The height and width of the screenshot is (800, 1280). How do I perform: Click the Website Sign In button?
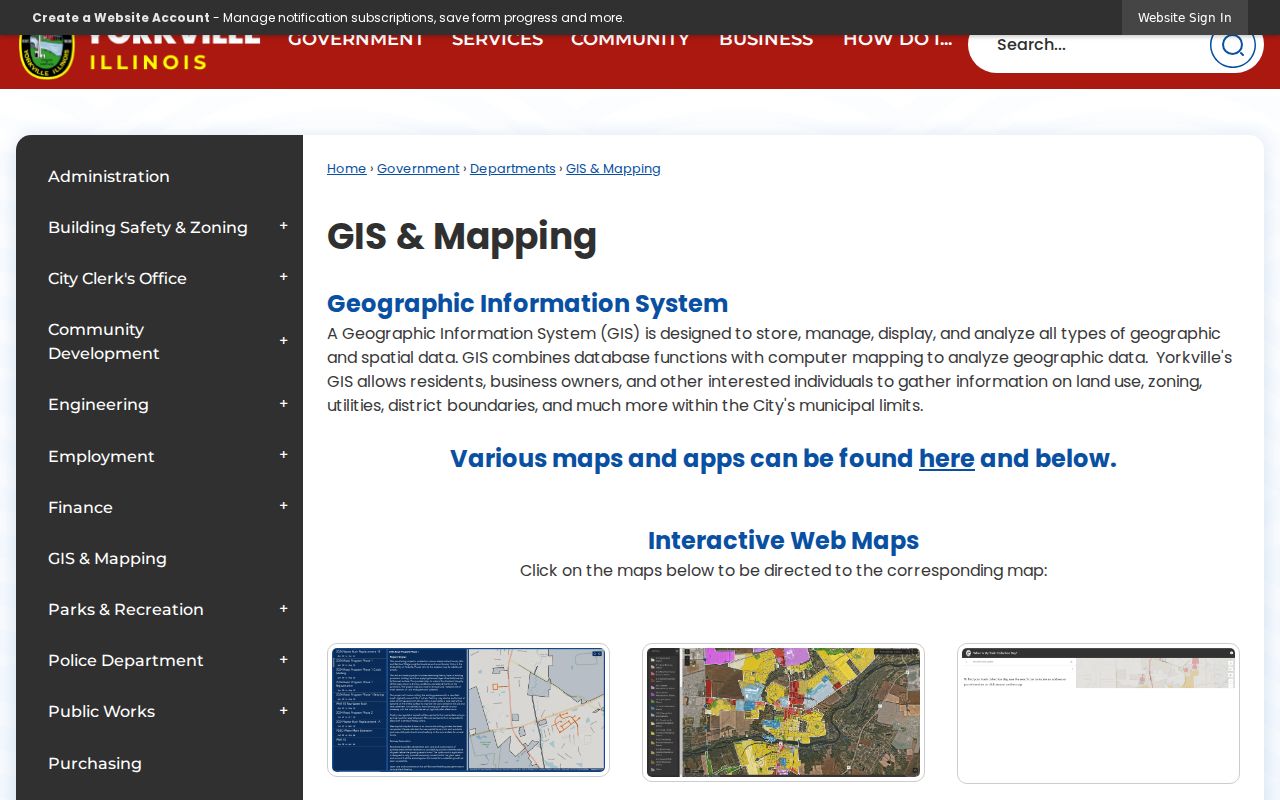click(x=1184, y=17)
